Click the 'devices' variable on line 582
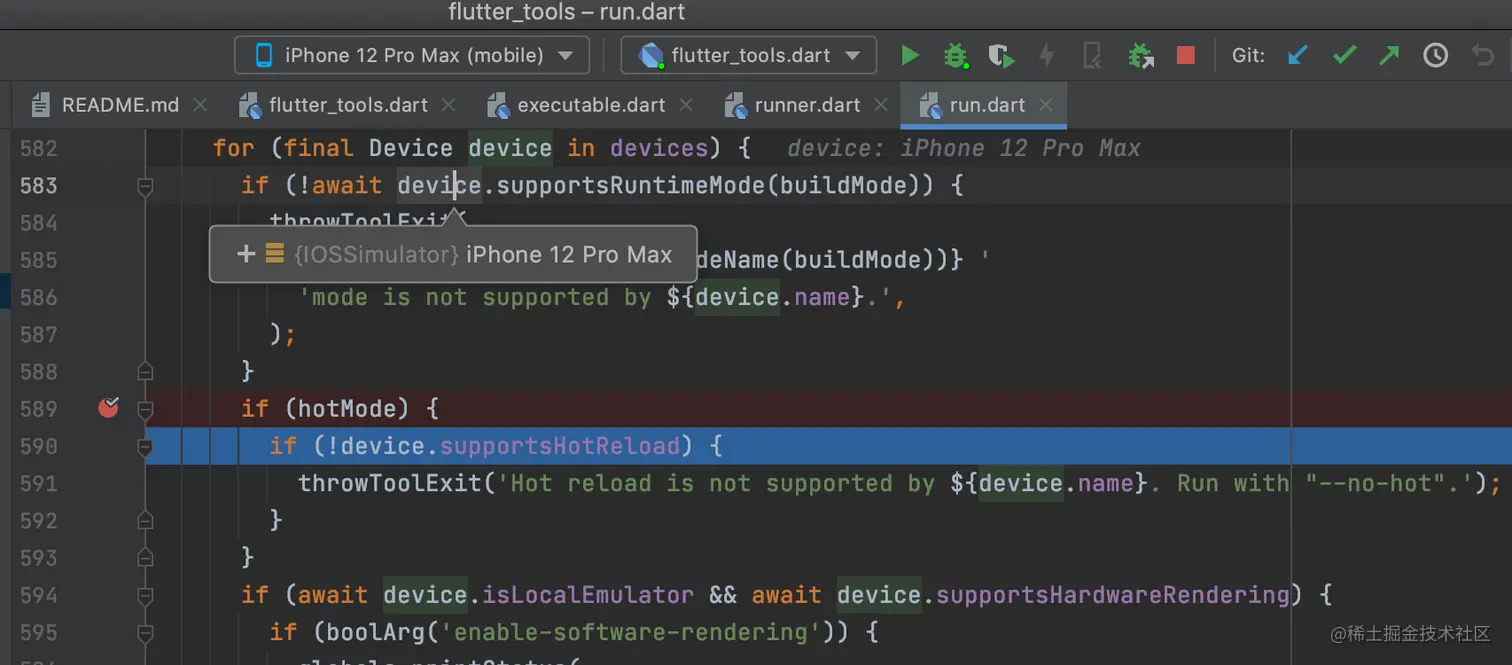 click(x=659, y=148)
